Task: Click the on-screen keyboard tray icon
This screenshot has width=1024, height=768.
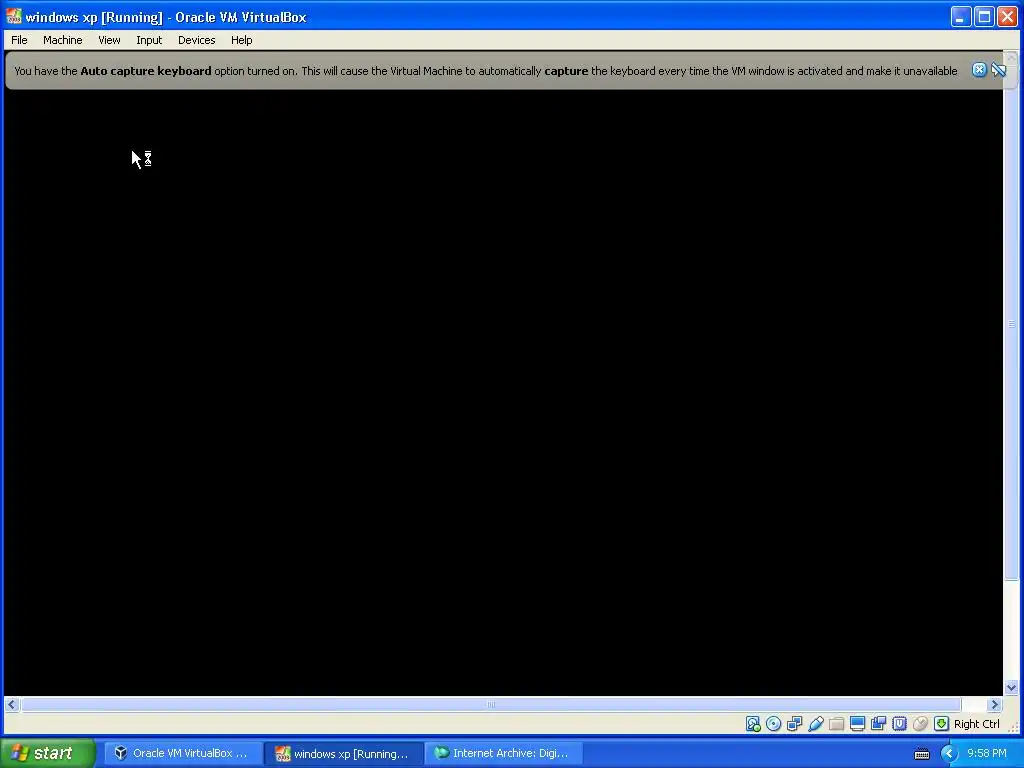Action: (x=921, y=754)
